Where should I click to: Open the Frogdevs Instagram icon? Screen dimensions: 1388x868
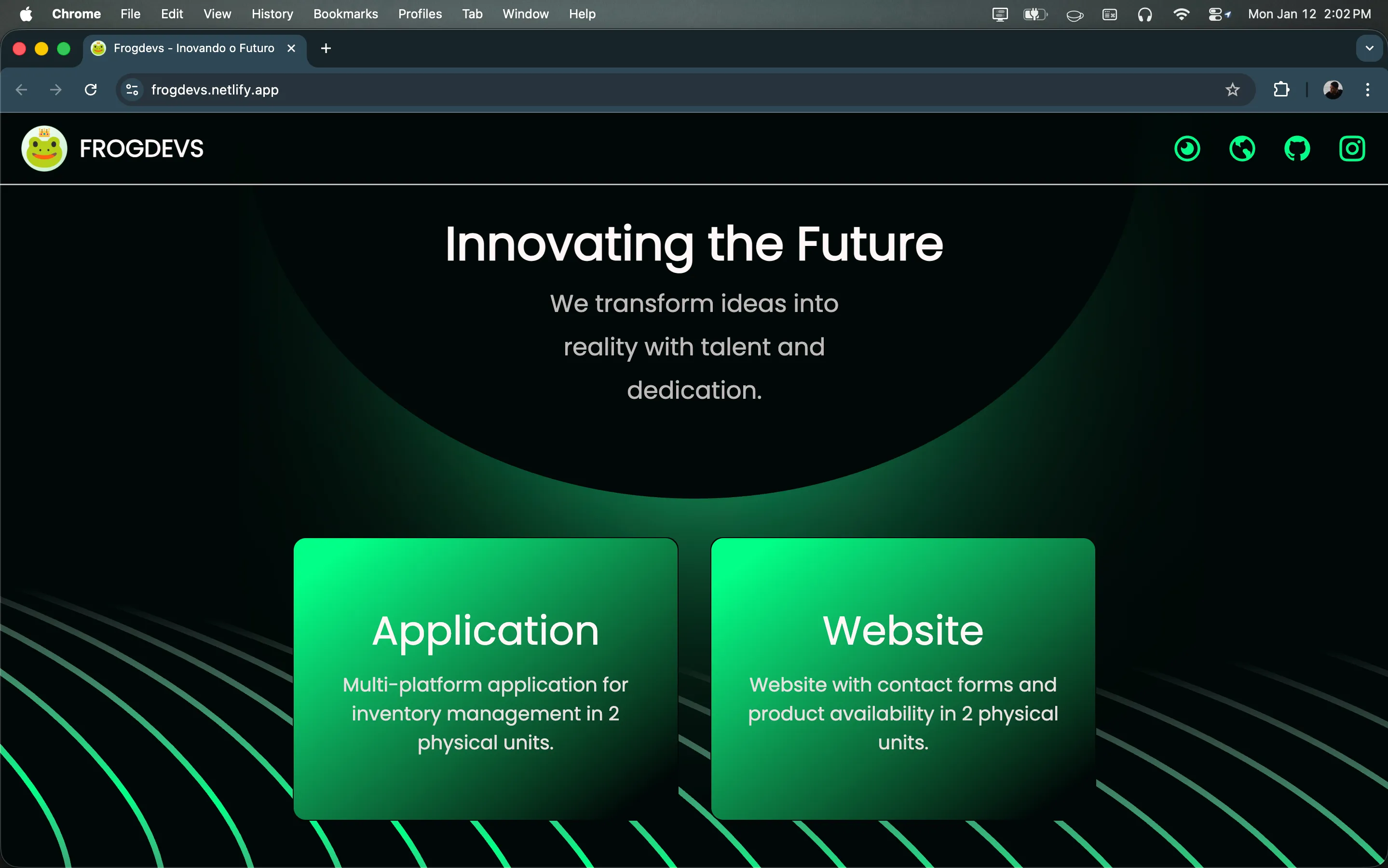coord(1352,148)
